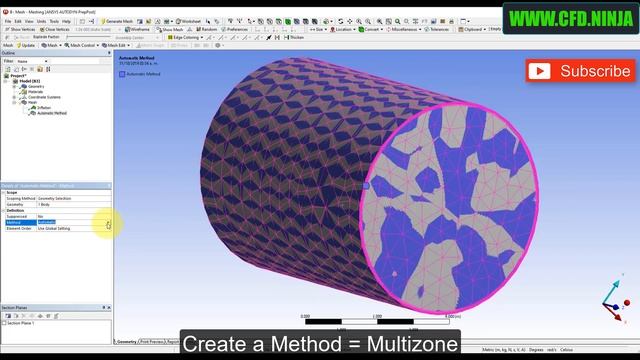Open the Size dropdown
This screenshot has height=360, width=640.
pos(318,29)
